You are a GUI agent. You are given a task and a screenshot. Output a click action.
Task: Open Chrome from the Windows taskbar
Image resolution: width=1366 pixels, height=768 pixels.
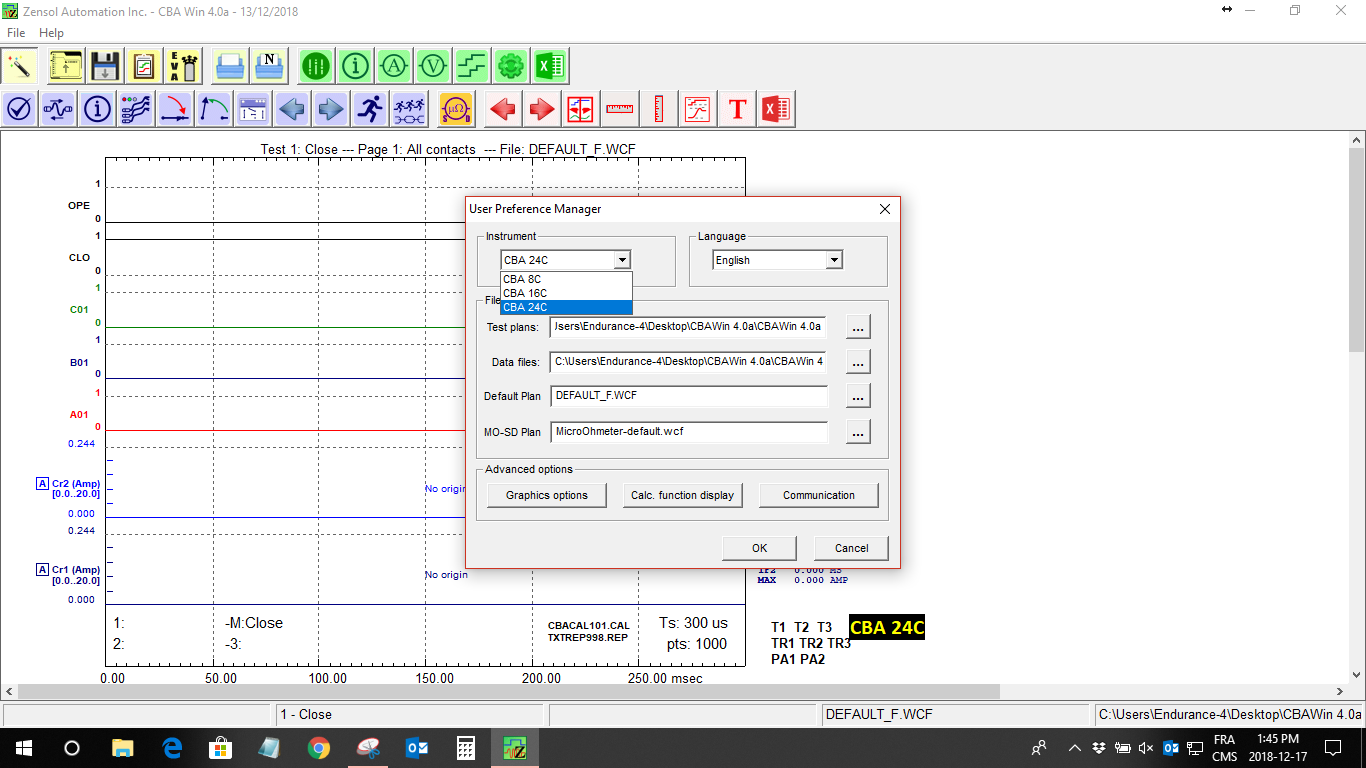319,748
